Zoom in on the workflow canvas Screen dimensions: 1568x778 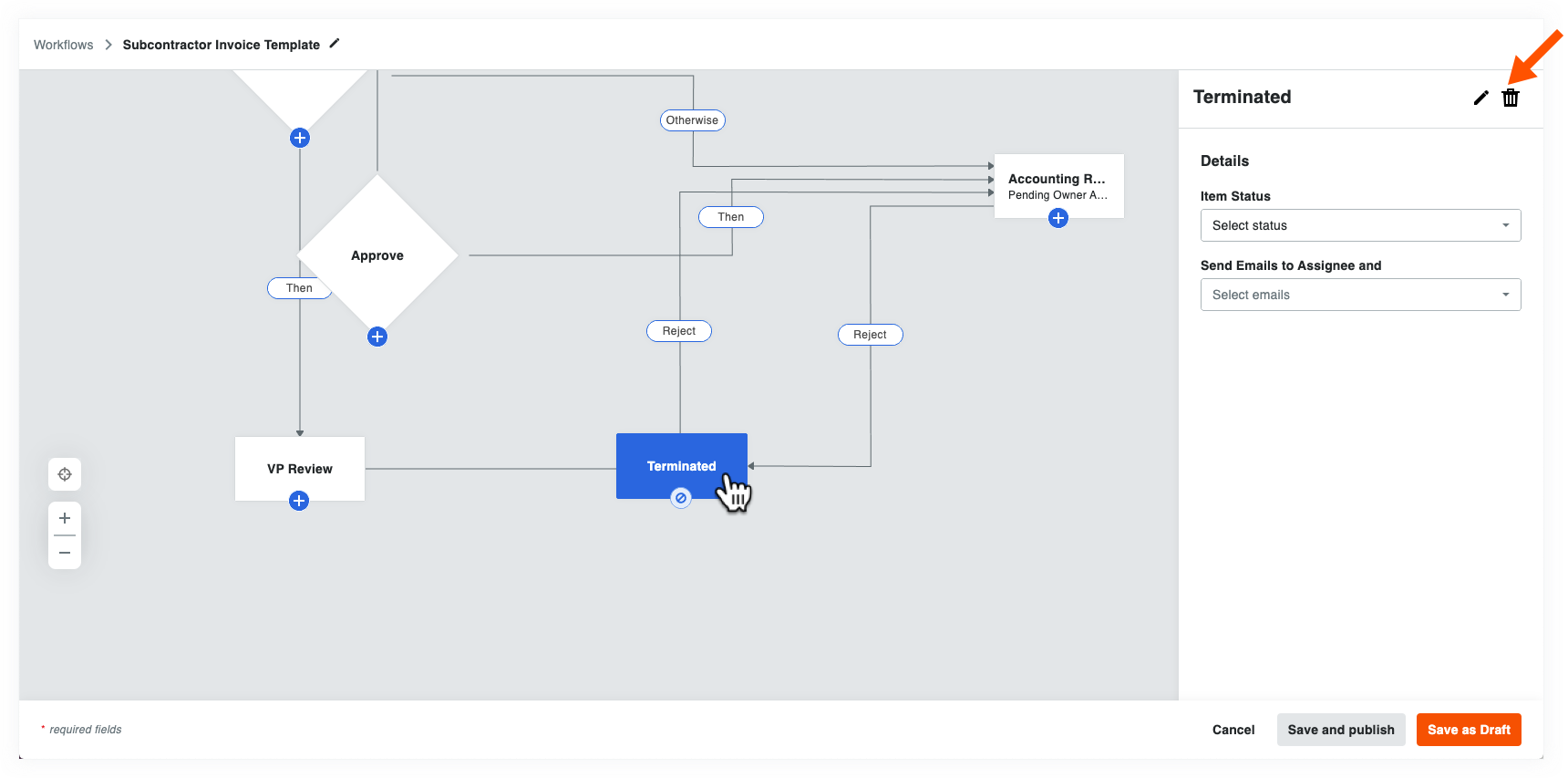65,518
